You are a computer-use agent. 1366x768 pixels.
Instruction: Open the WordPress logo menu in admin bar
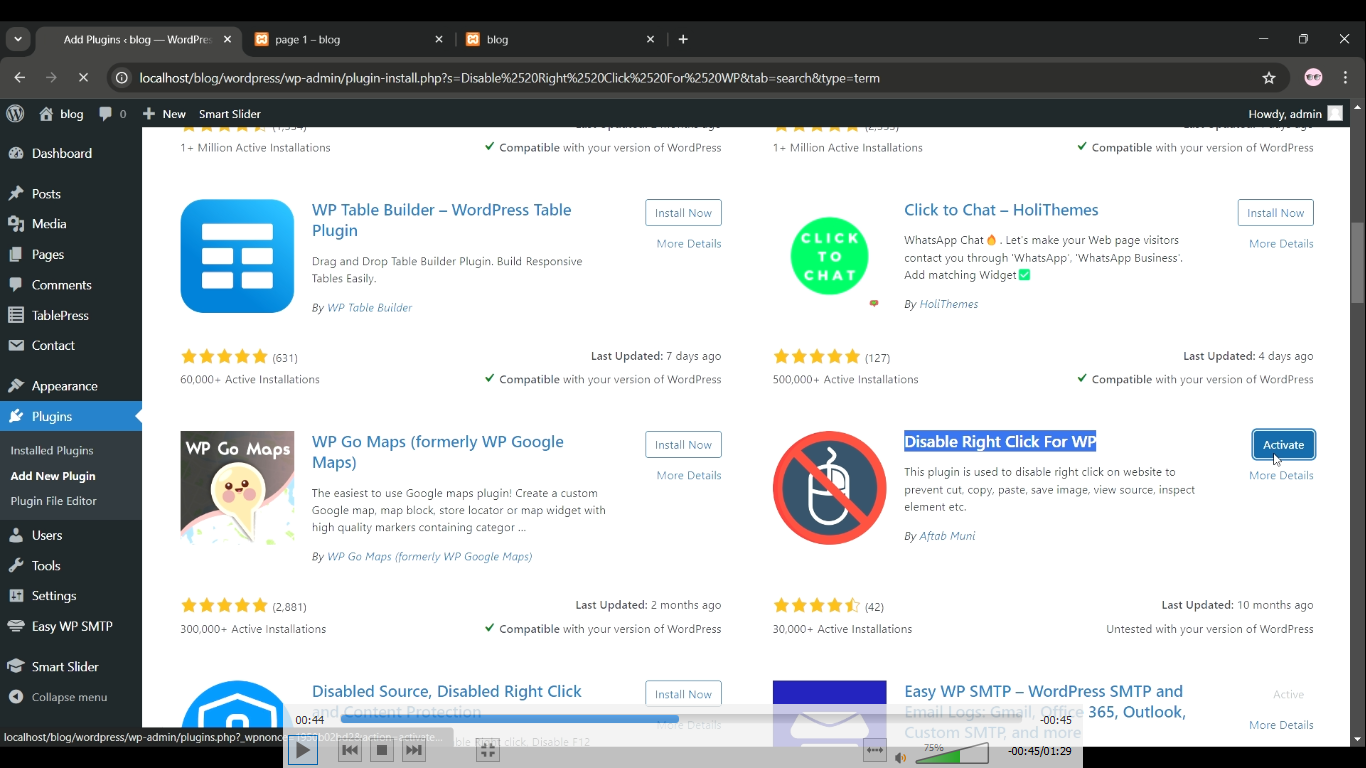click(15, 114)
